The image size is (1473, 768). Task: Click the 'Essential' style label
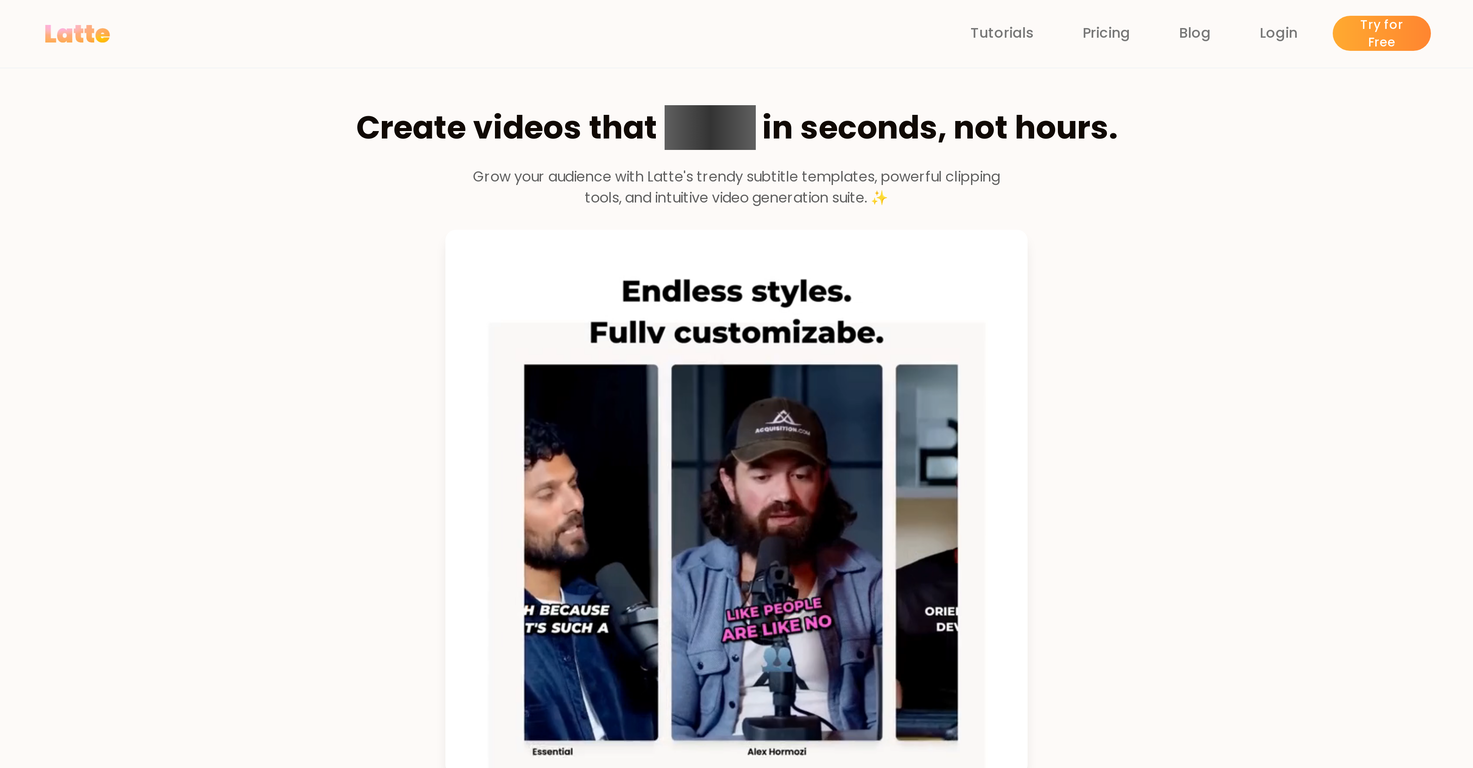552,751
